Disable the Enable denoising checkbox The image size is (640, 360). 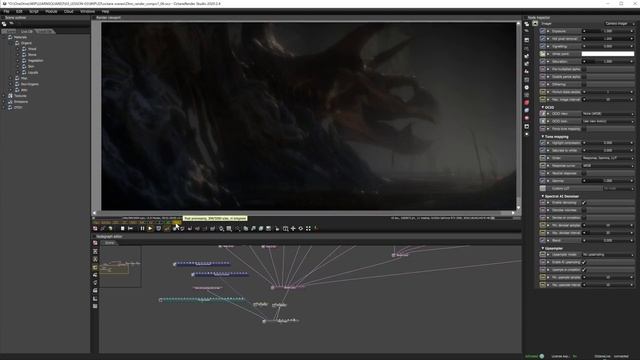tap(584, 203)
